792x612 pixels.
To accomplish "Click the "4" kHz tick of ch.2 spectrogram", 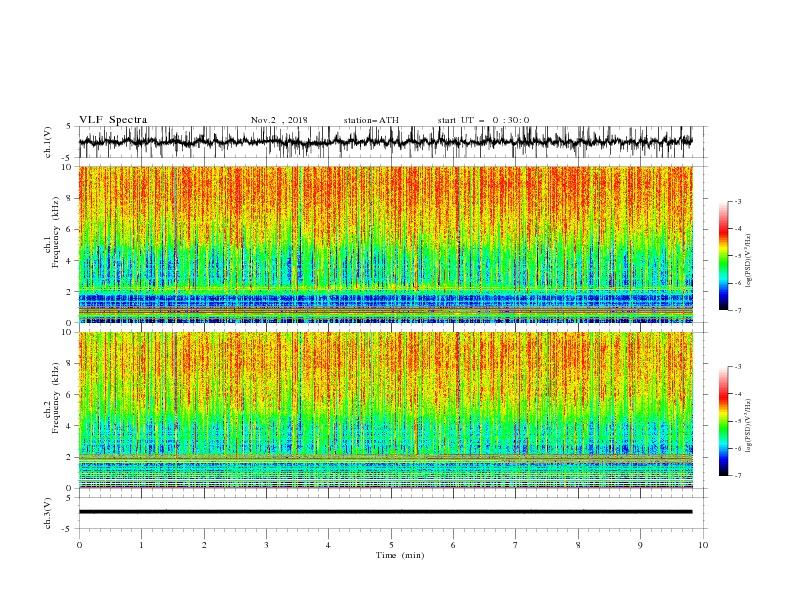I will click(71, 426).
